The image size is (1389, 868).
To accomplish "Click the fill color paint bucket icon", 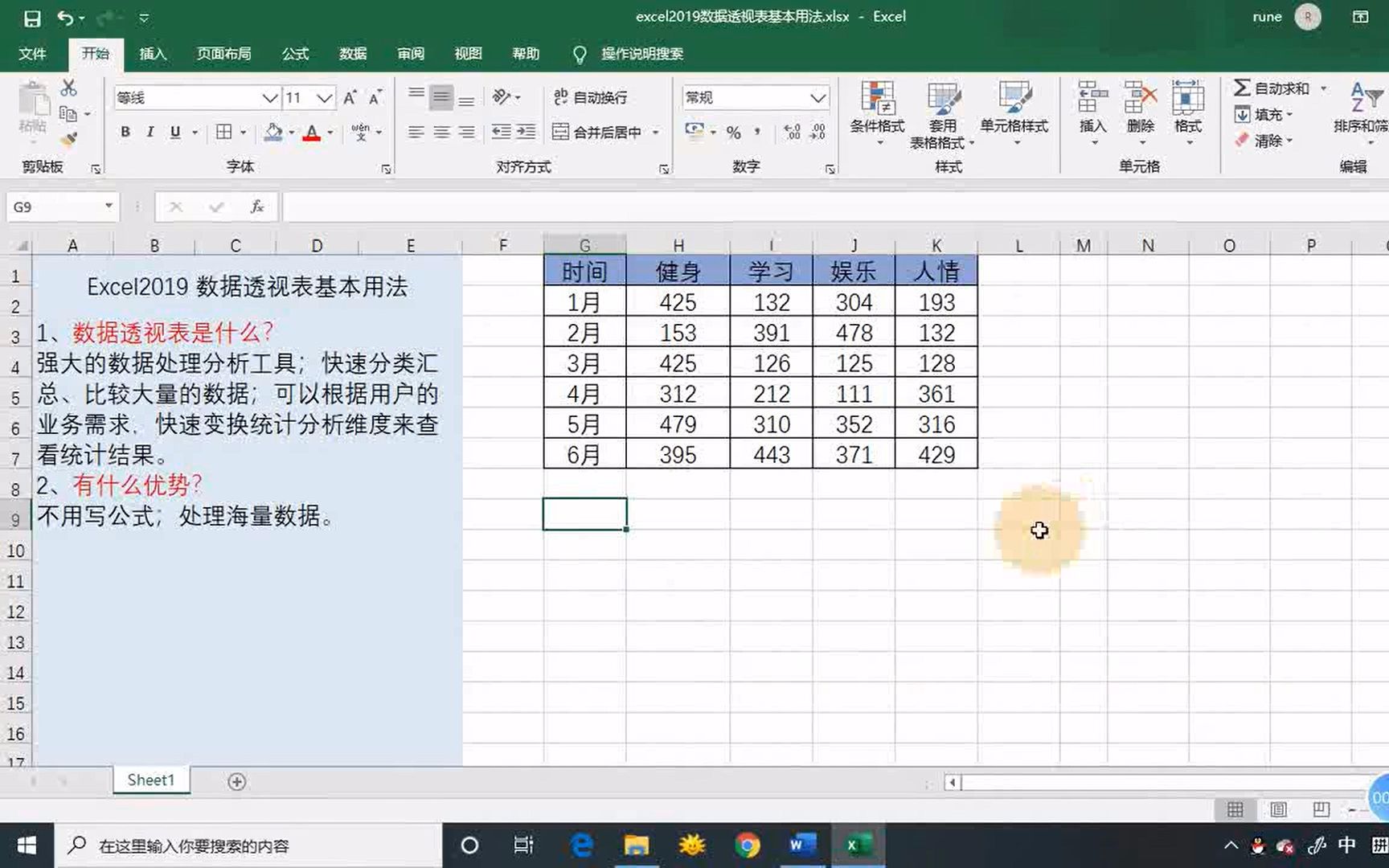I will pyautogui.click(x=273, y=132).
